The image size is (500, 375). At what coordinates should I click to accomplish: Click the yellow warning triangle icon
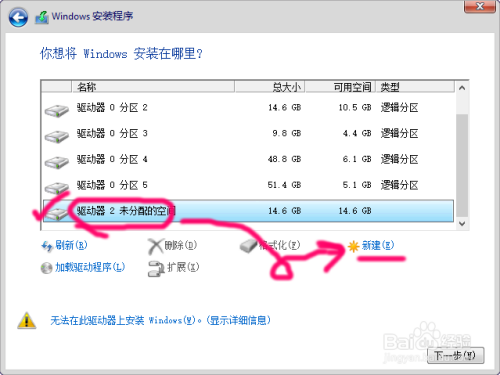coord(27,320)
